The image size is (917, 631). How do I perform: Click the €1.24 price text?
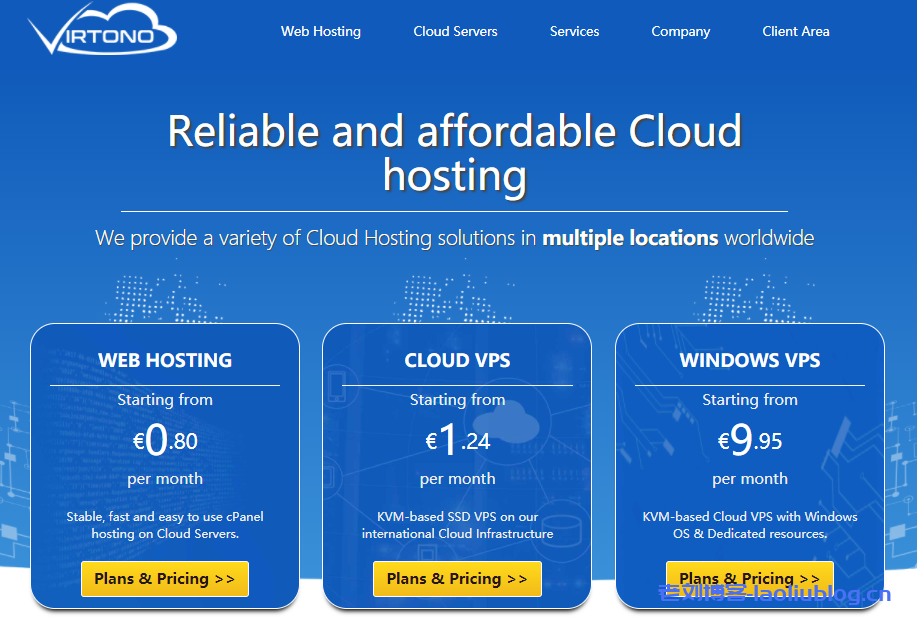pyautogui.click(x=457, y=440)
